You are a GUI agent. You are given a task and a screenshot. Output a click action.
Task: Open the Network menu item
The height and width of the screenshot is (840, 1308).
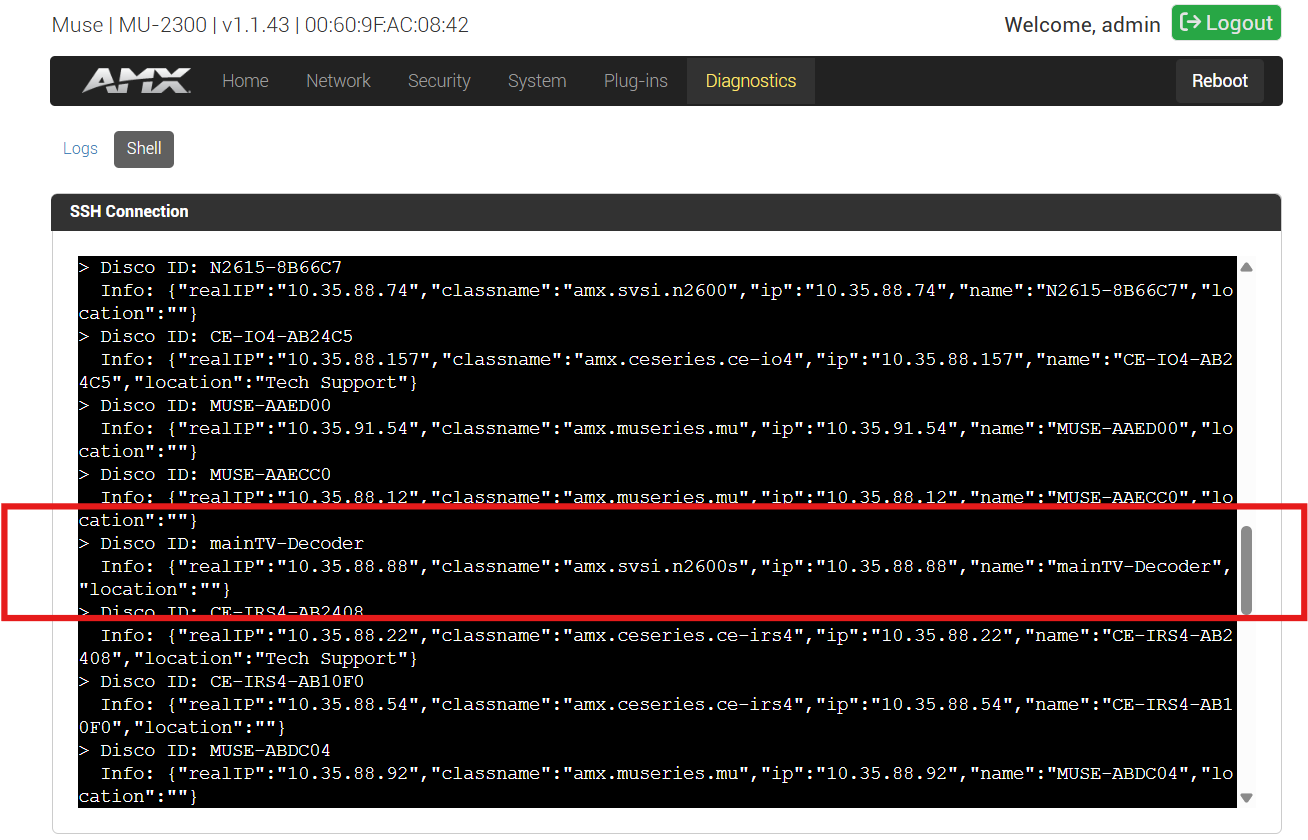[338, 81]
